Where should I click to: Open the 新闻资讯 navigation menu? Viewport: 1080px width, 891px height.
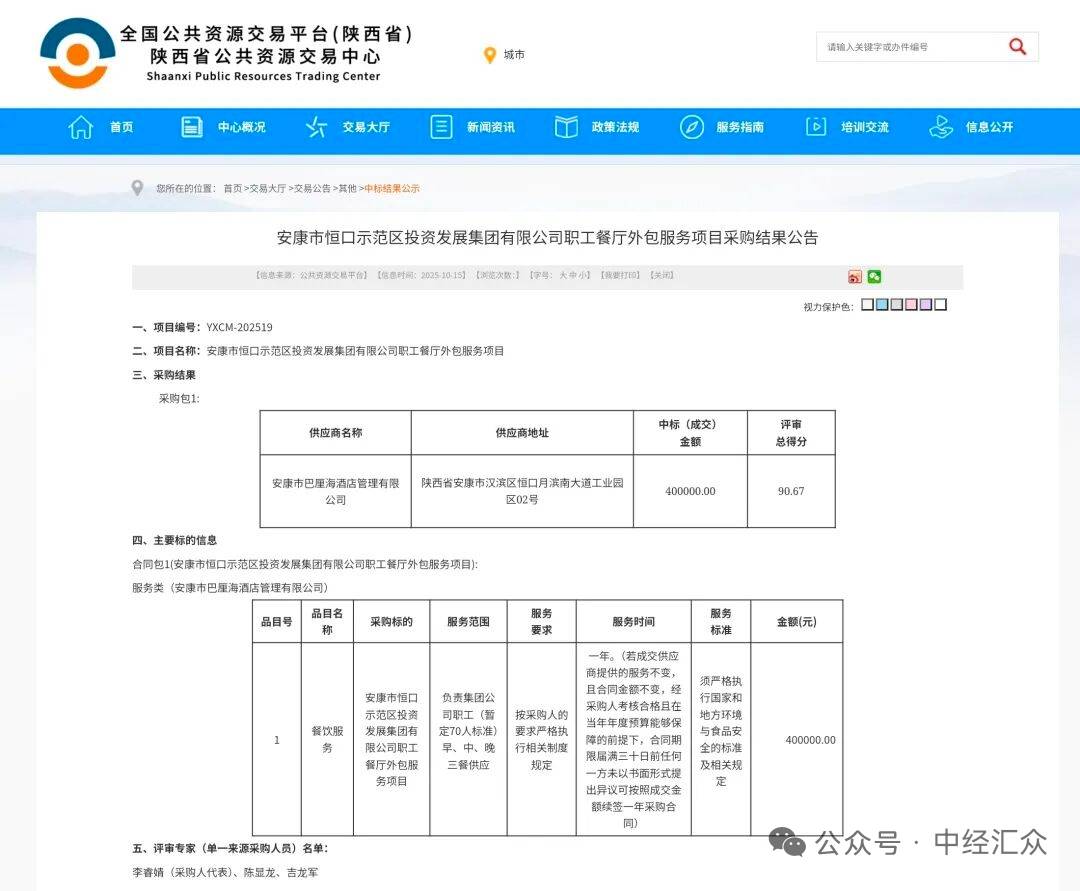tap(490, 127)
